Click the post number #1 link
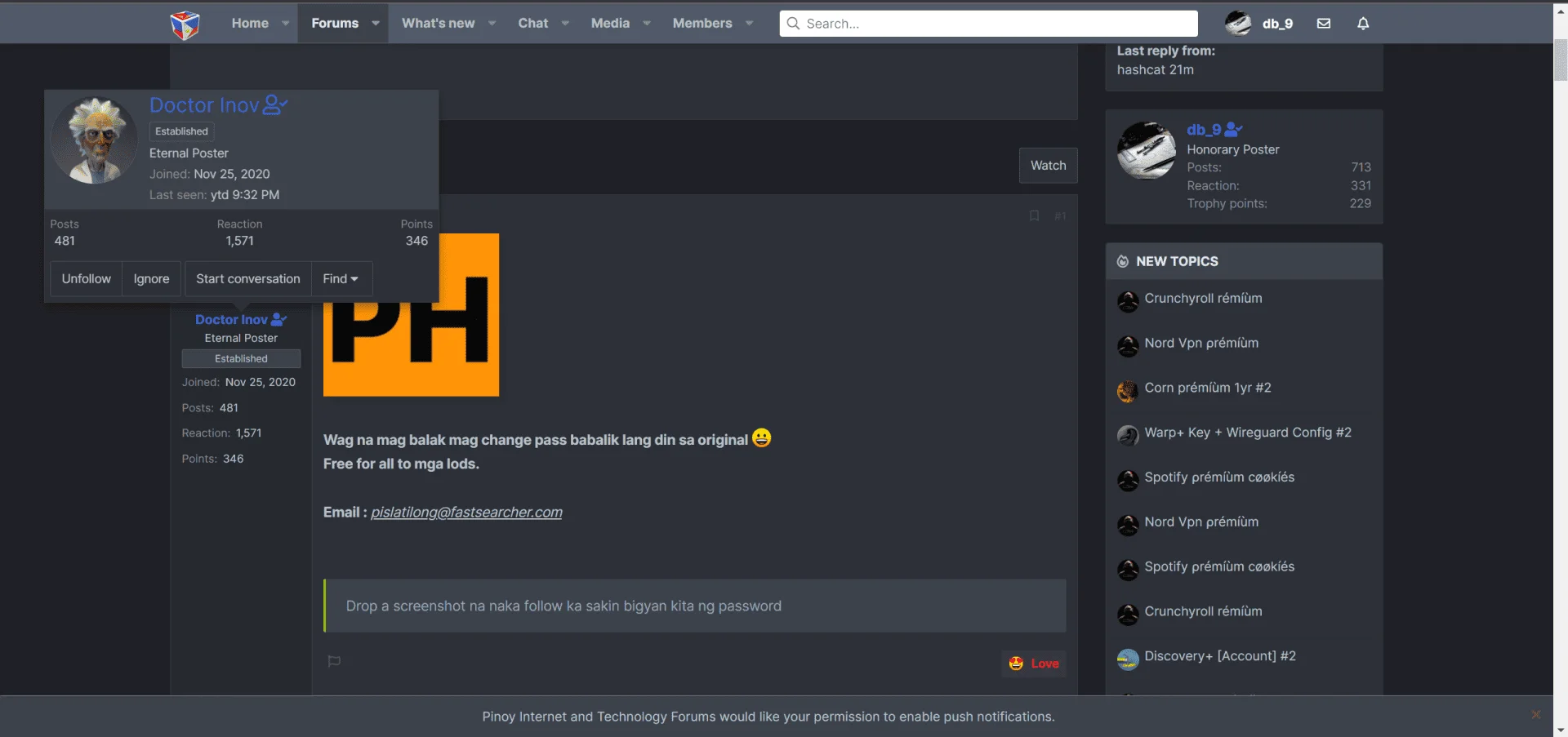 pos(1060,216)
